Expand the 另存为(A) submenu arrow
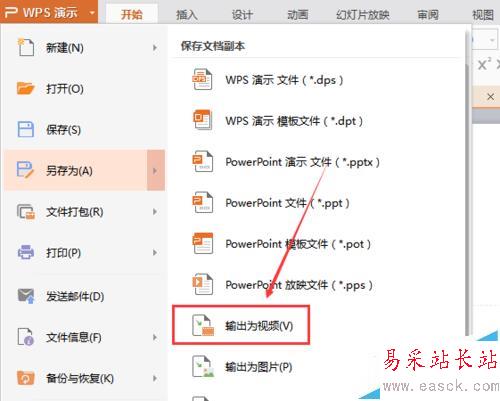This screenshot has height=401, width=500. (155, 170)
